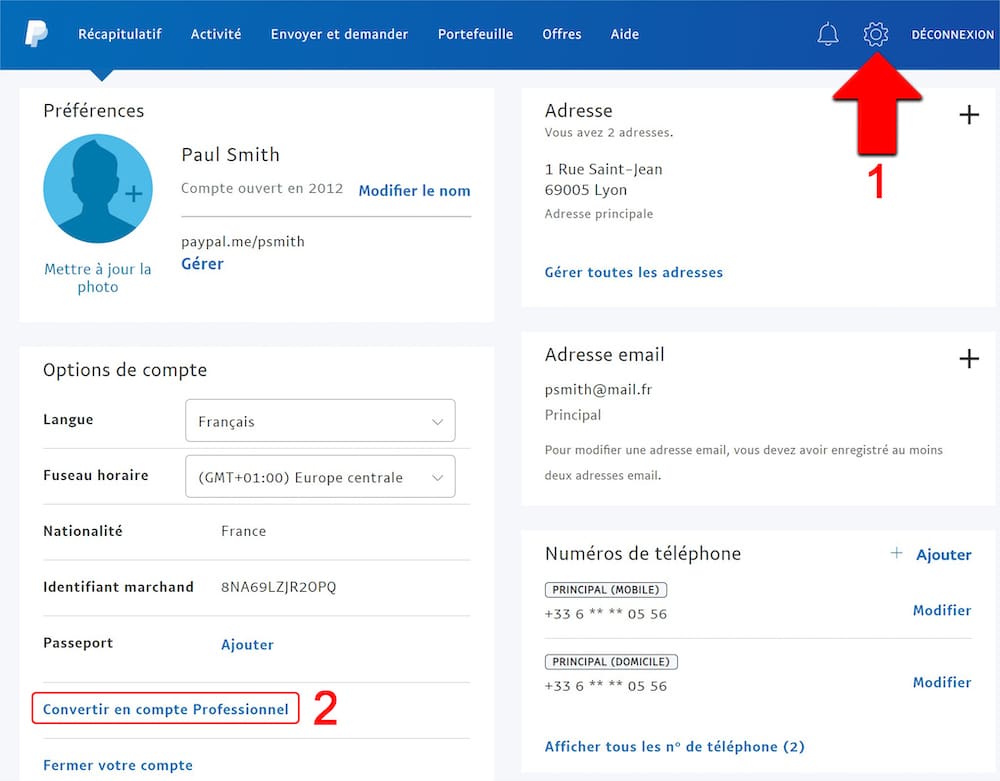
Task: Add a new email with plus icon
Action: click(968, 359)
